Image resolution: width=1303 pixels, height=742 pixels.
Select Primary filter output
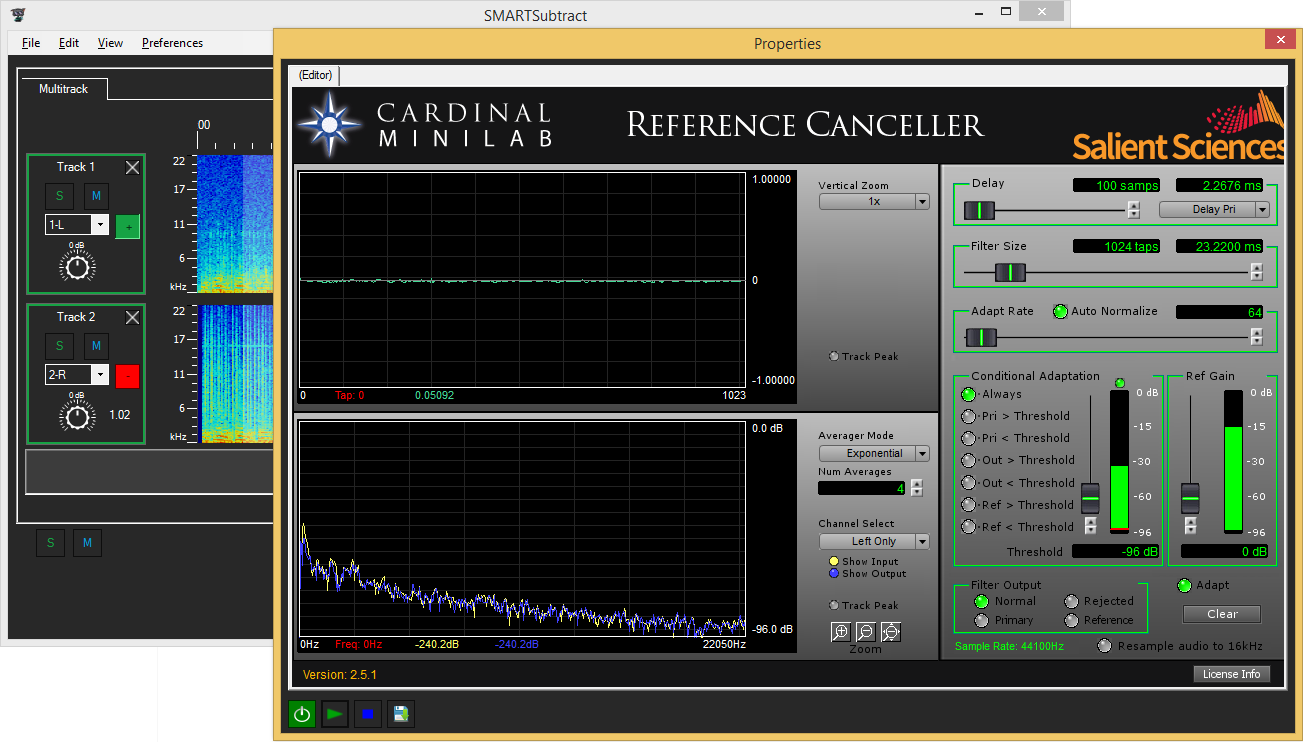pyautogui.click(x=981, y=620)
